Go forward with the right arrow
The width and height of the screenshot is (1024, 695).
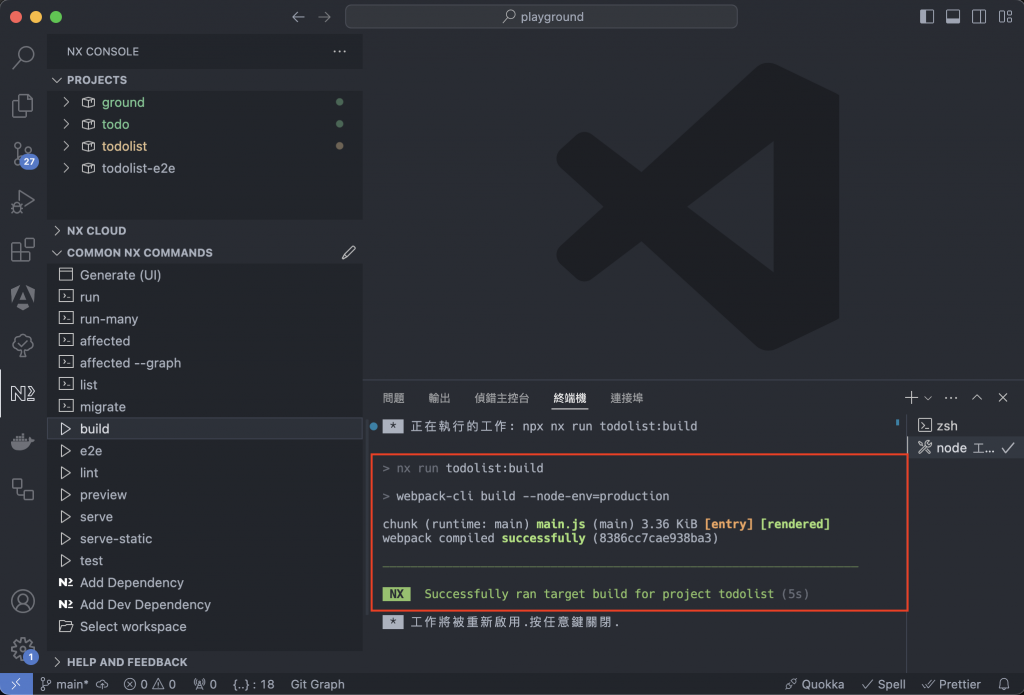click(x=325, y=17)
